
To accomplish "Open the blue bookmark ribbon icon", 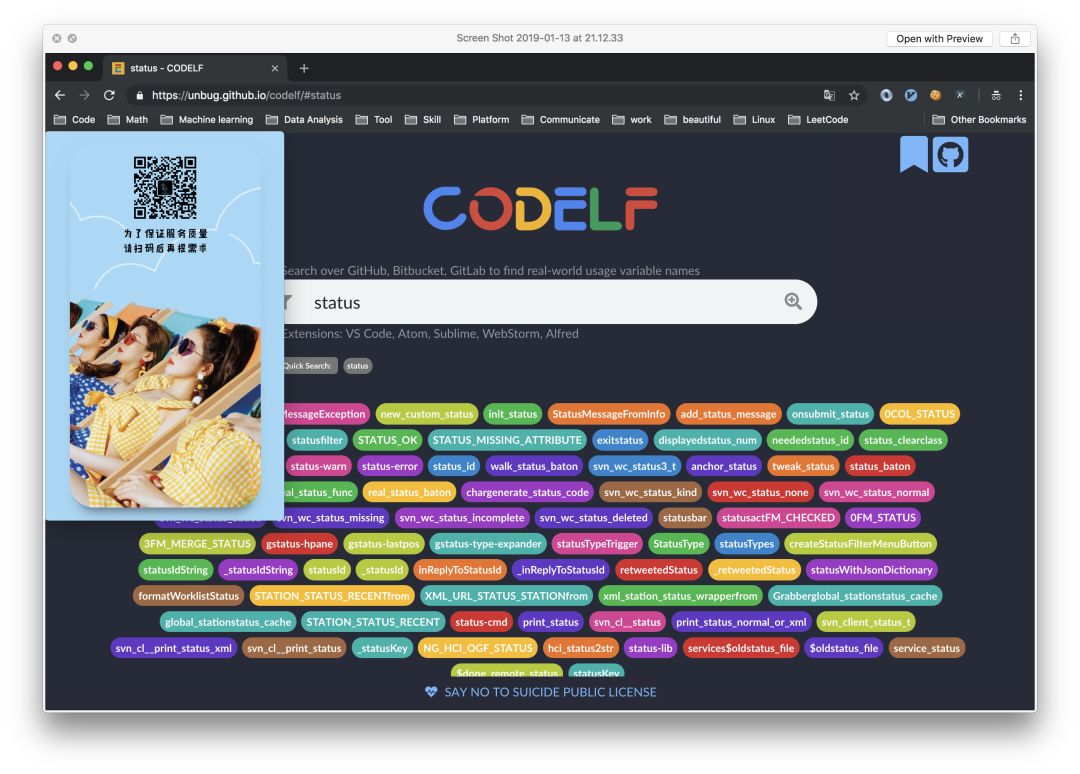I will pos(913,154).
